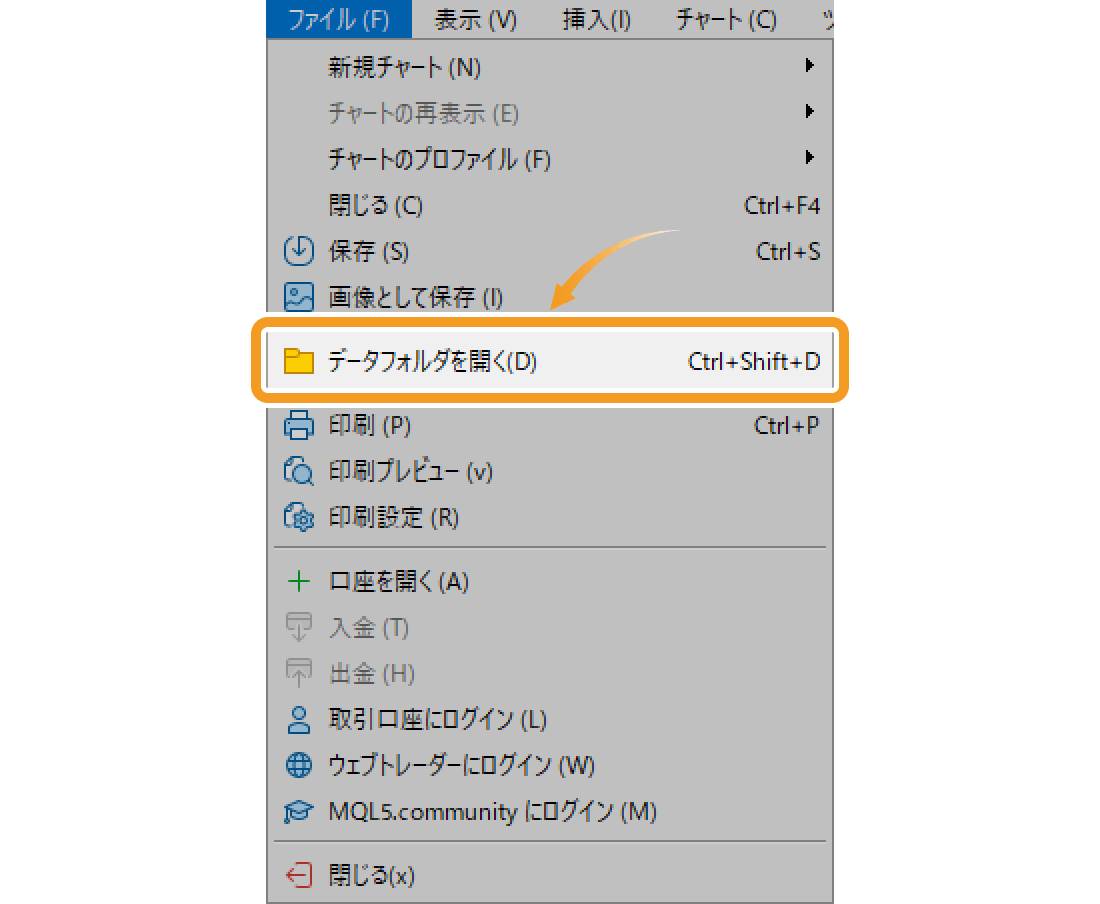Click the print settings gear icon
The width and height of the screenshot is (1100, 904).
tap(299, 518)
